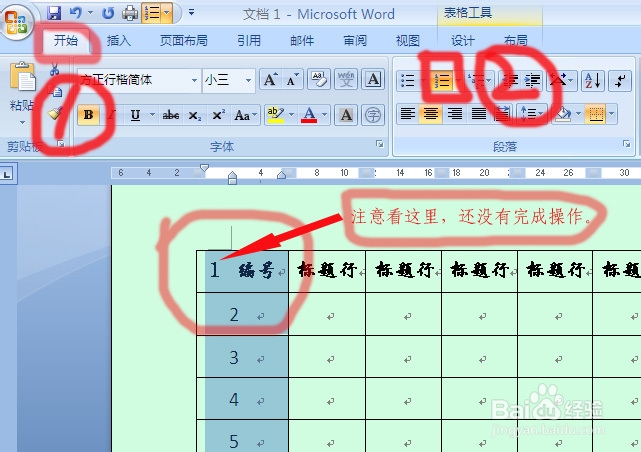Image resolution: width=641 pixels, height=452 pixels.
Task: Show or hide paragraph marks
Action: point(620,81)
